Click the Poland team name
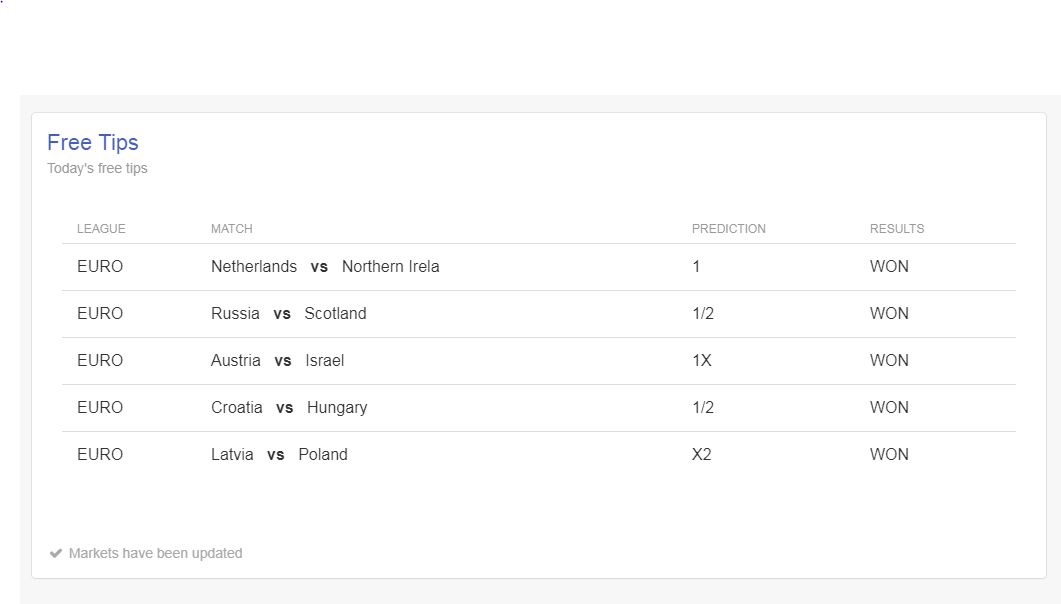The width and height of the screenshot is (1061, 604). click(323, 455)
